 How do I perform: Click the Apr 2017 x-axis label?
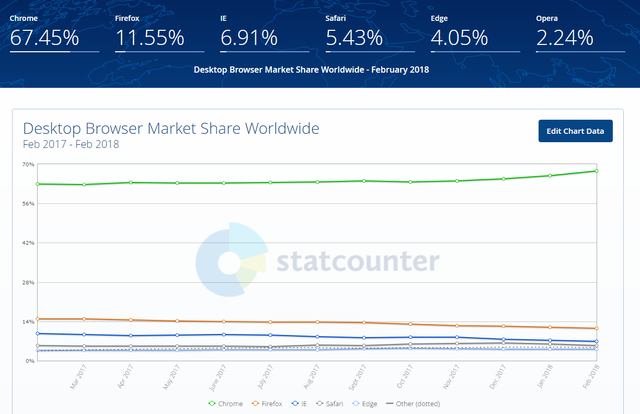125,376
